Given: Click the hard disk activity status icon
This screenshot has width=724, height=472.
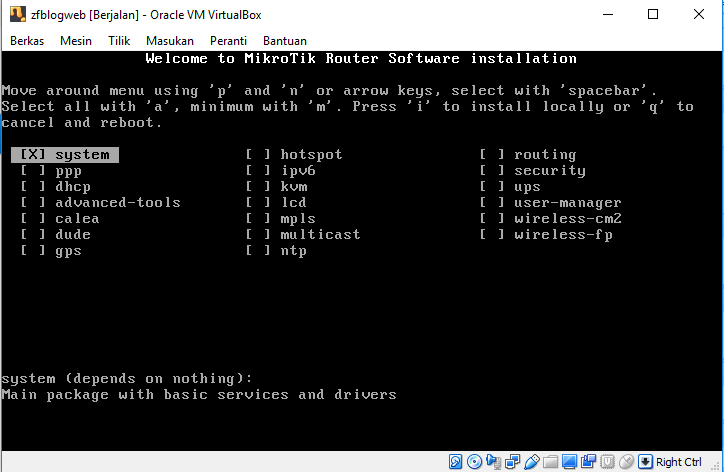Looking at the screenshot, I should [x=455, y=461].
